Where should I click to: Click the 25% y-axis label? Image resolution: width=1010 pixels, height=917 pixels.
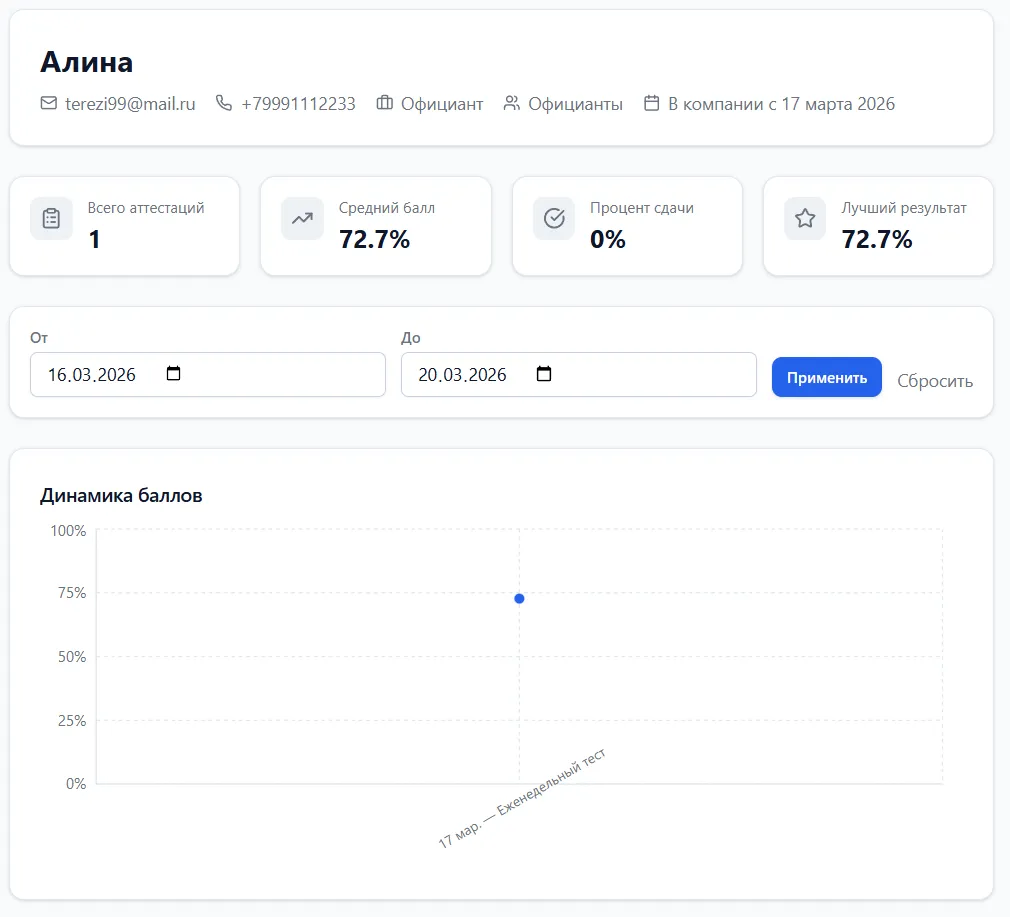point(71,721)
